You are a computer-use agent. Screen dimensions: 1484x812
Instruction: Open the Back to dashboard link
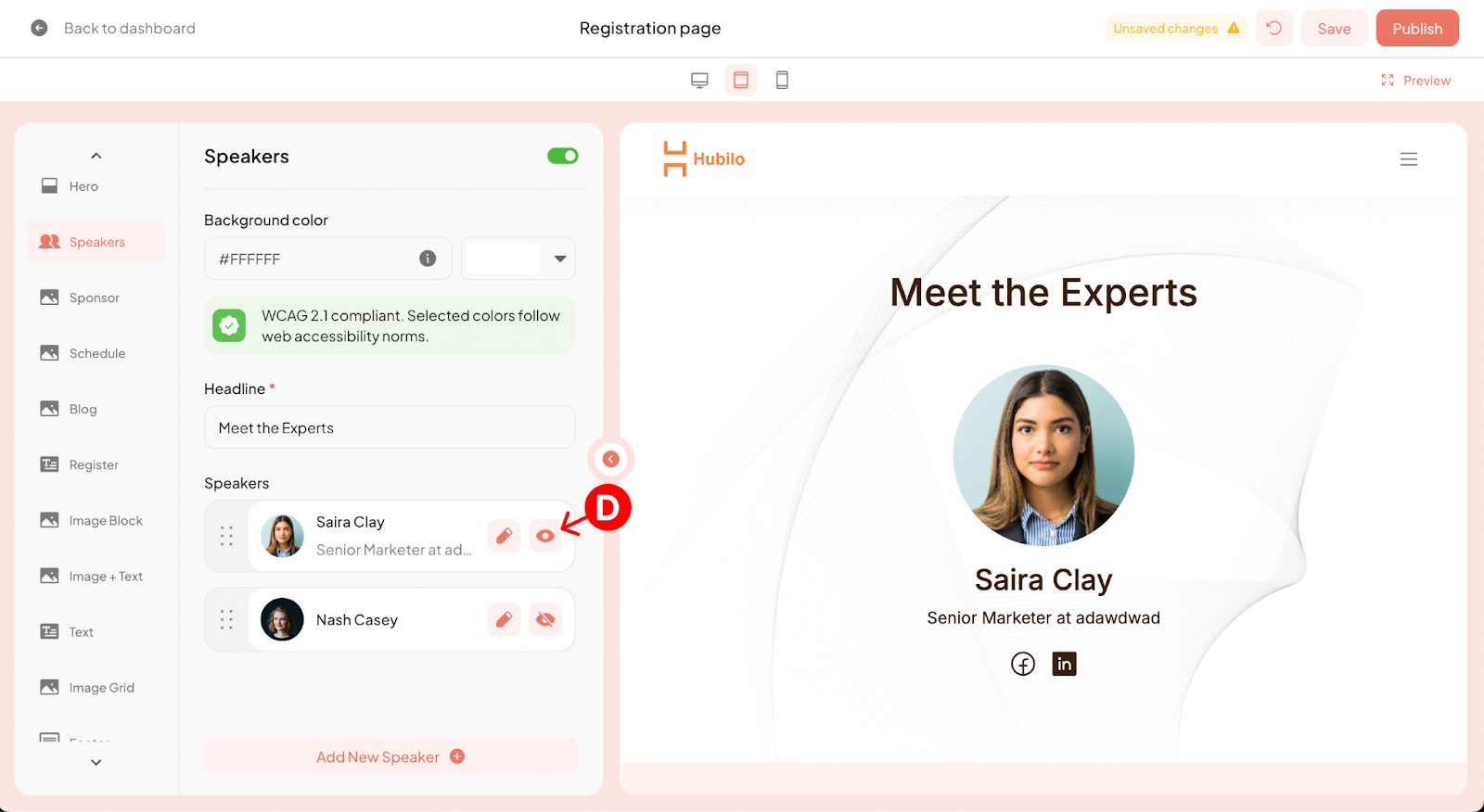point(129,28)
